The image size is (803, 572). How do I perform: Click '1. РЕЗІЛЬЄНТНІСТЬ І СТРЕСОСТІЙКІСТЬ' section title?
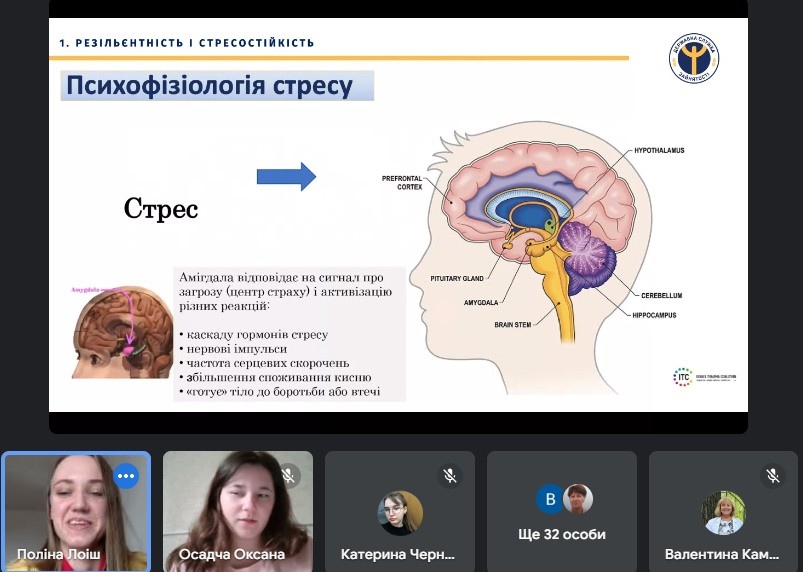tap(186, 43)
